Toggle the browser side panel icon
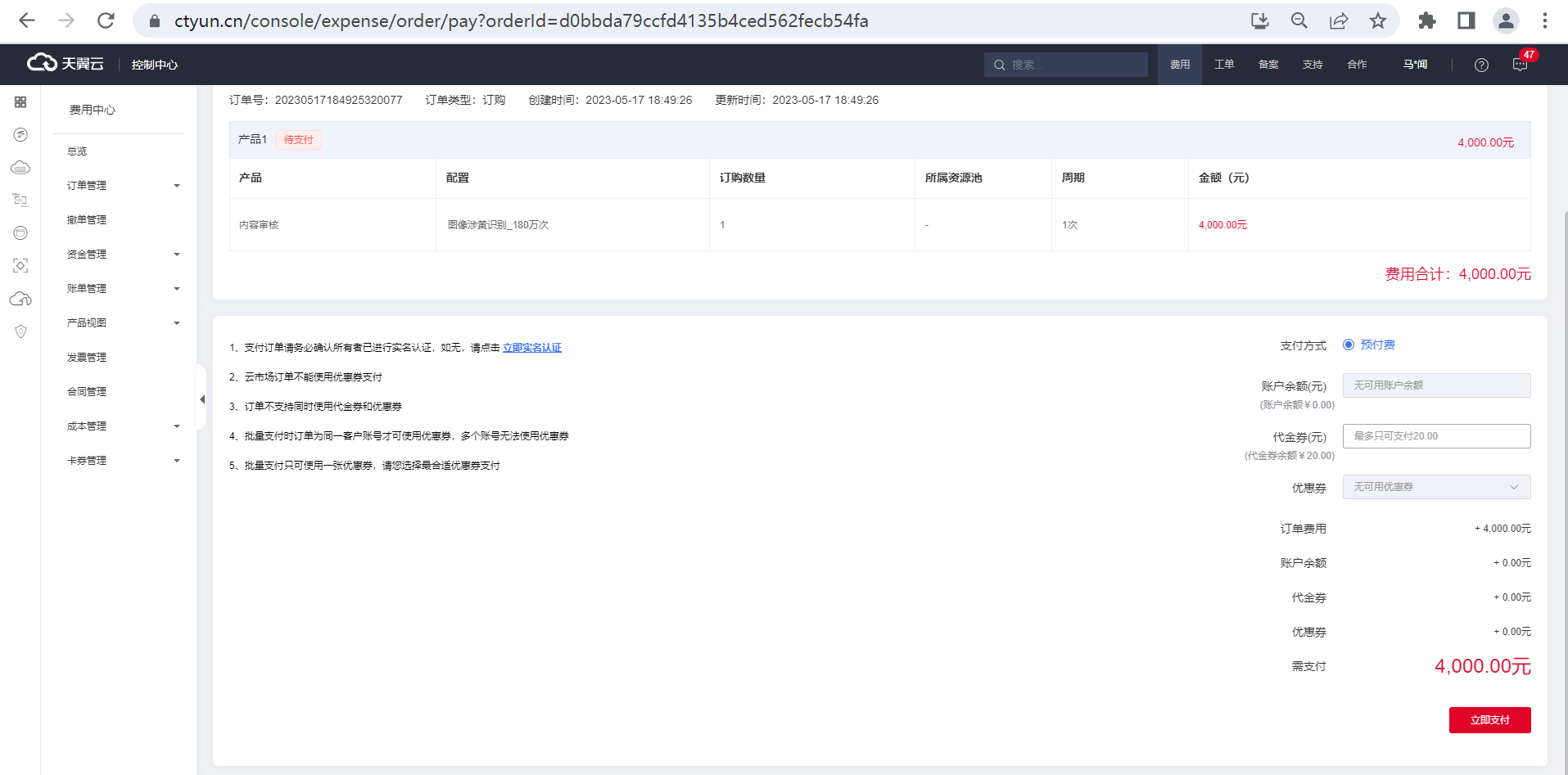 click(x=1466, y=20)
